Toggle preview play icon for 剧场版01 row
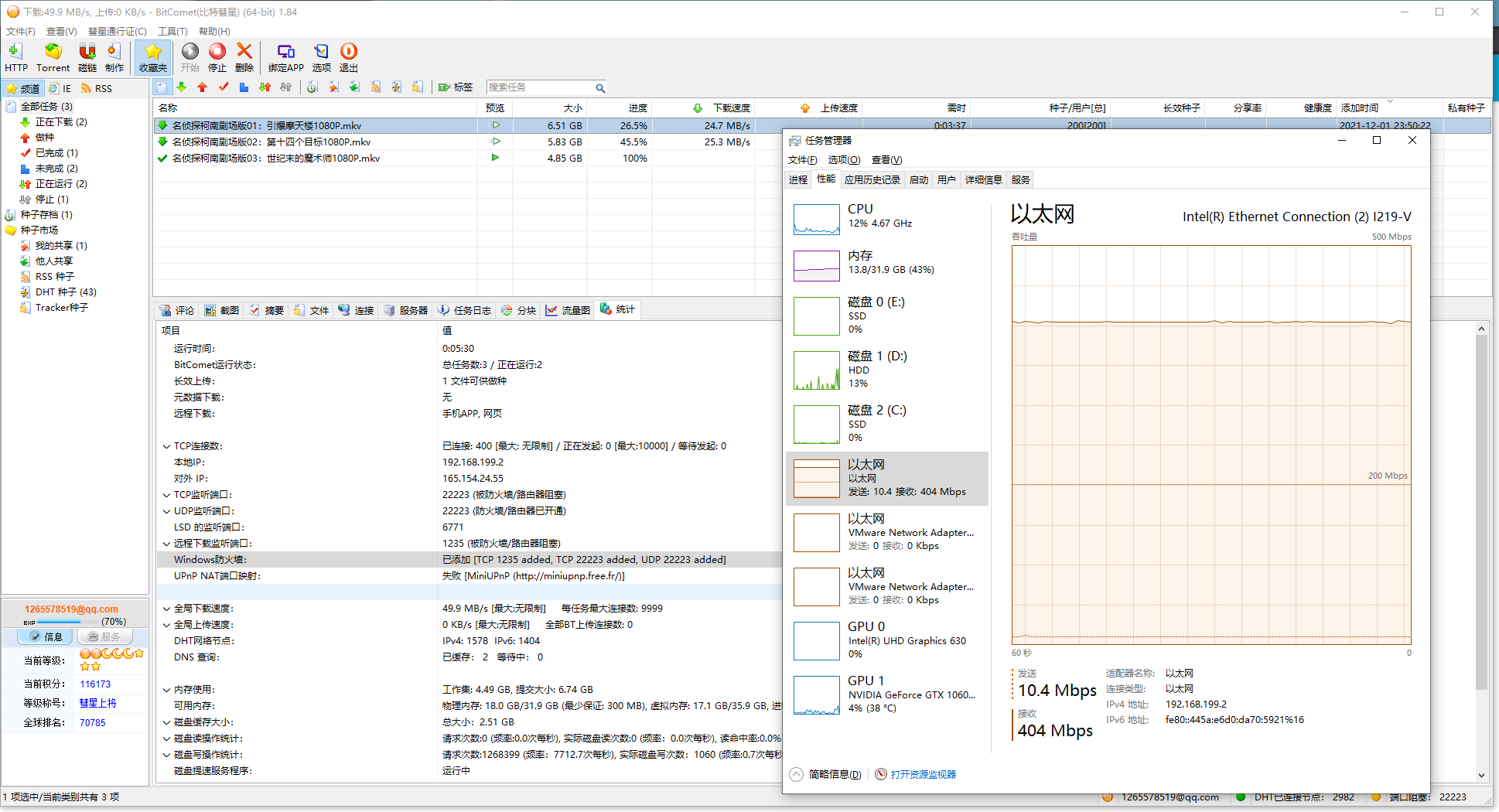Viewport: 1499px width, 812px height. click(496, 125)
